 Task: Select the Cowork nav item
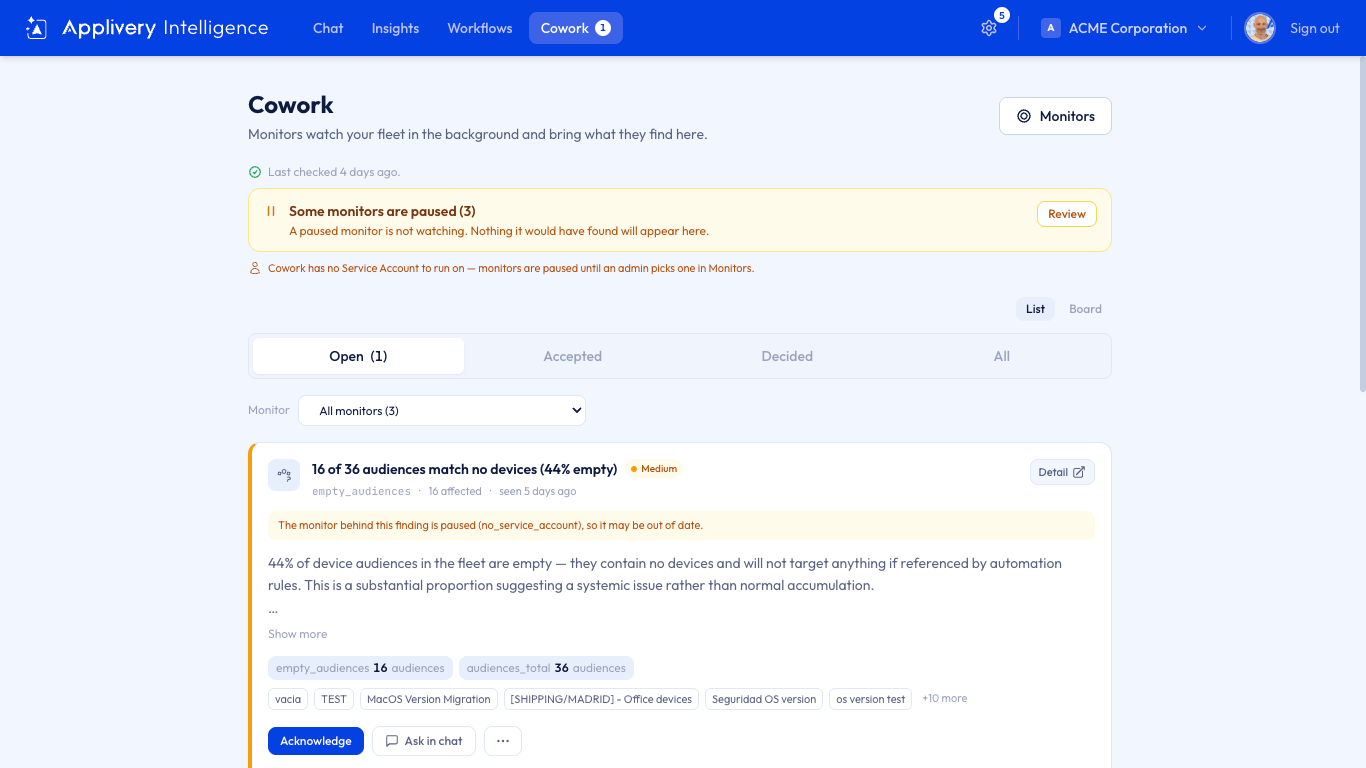(576, 28)
